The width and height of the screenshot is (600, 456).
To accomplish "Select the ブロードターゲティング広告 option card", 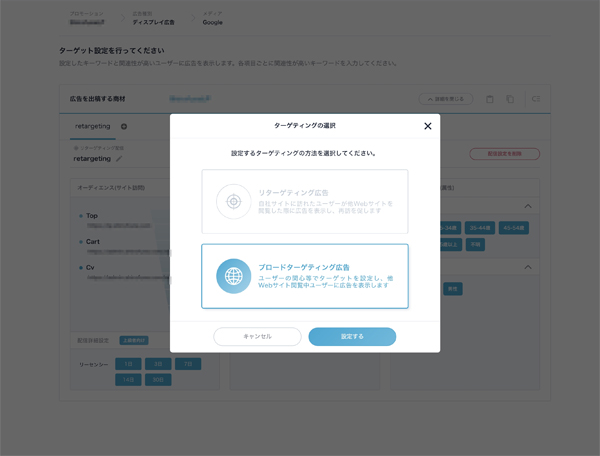I will 305,276.
